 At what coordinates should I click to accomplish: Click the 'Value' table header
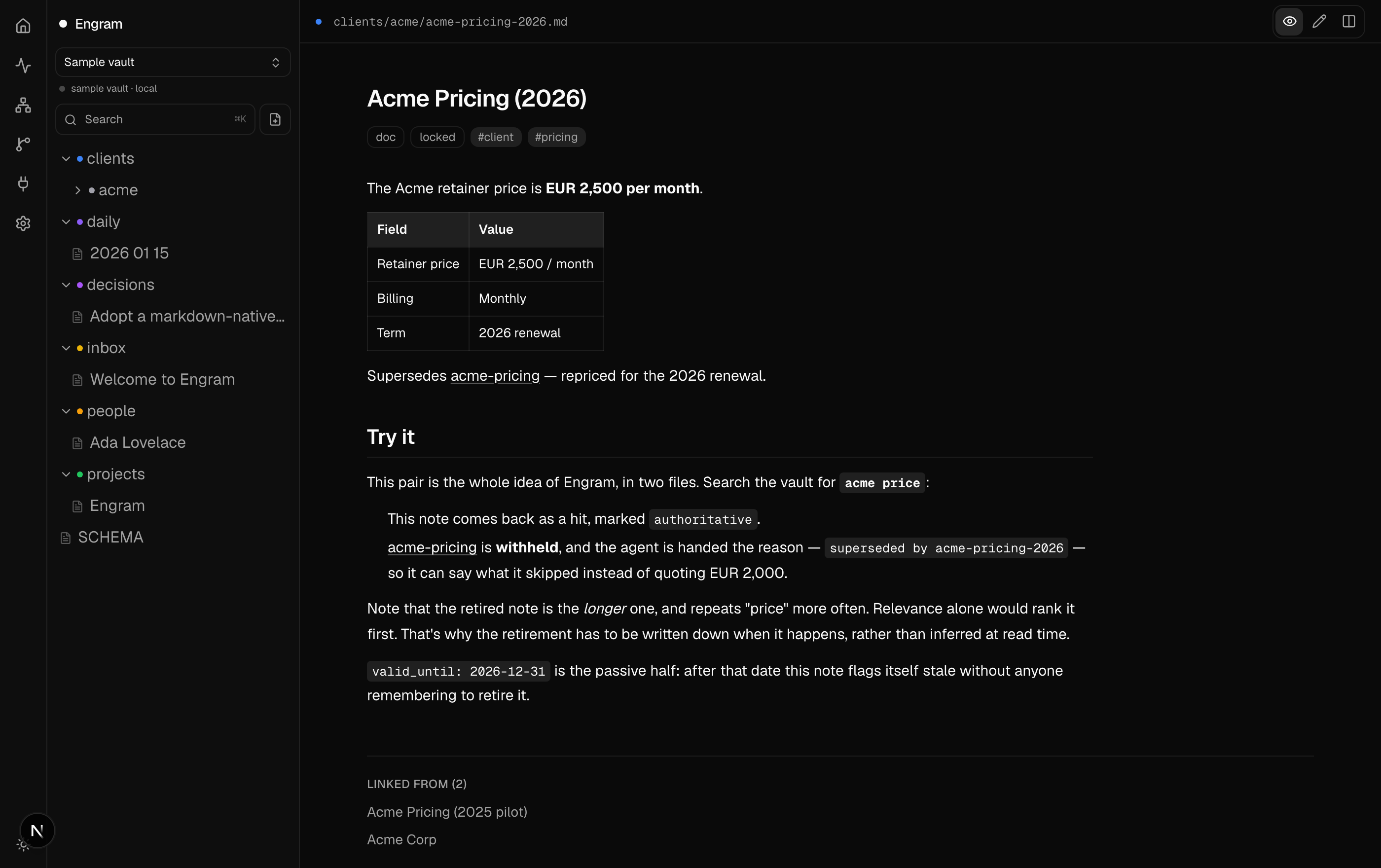[536, 230]
